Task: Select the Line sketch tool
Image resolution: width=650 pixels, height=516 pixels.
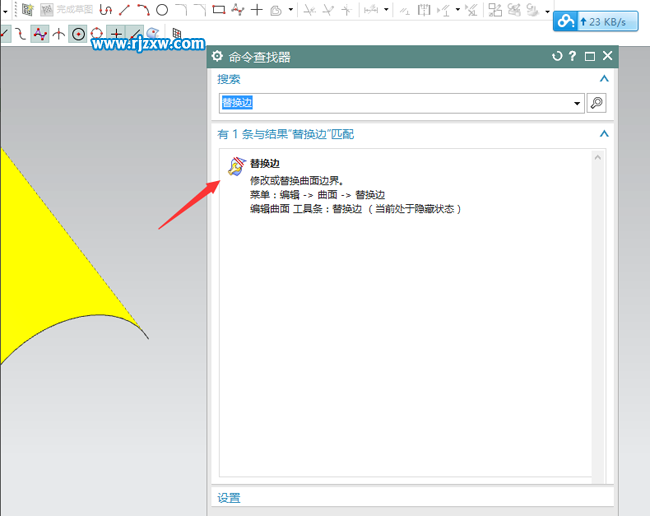Action: [124, 10]
